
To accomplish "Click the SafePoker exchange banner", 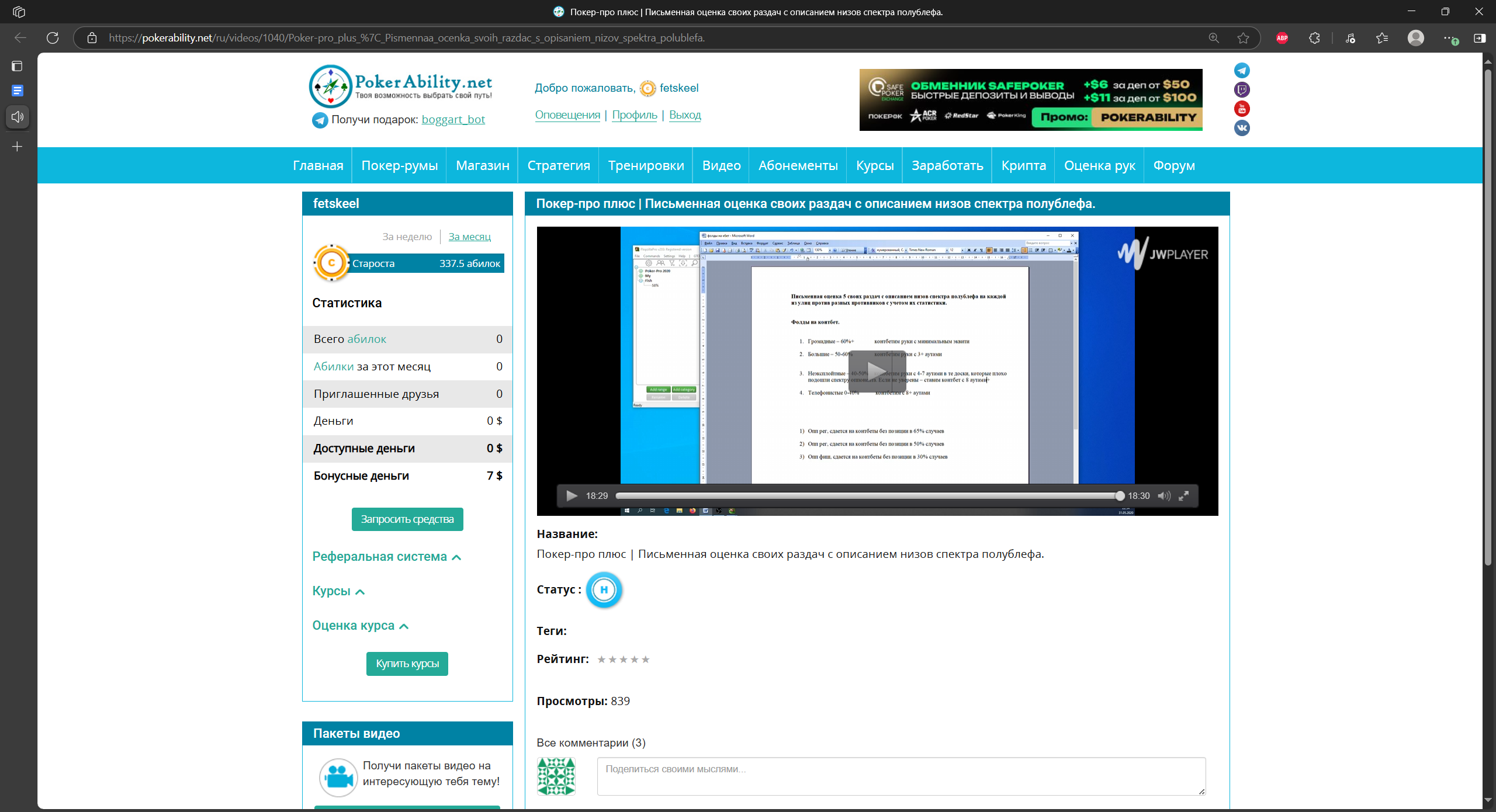I will [1031, 100].
